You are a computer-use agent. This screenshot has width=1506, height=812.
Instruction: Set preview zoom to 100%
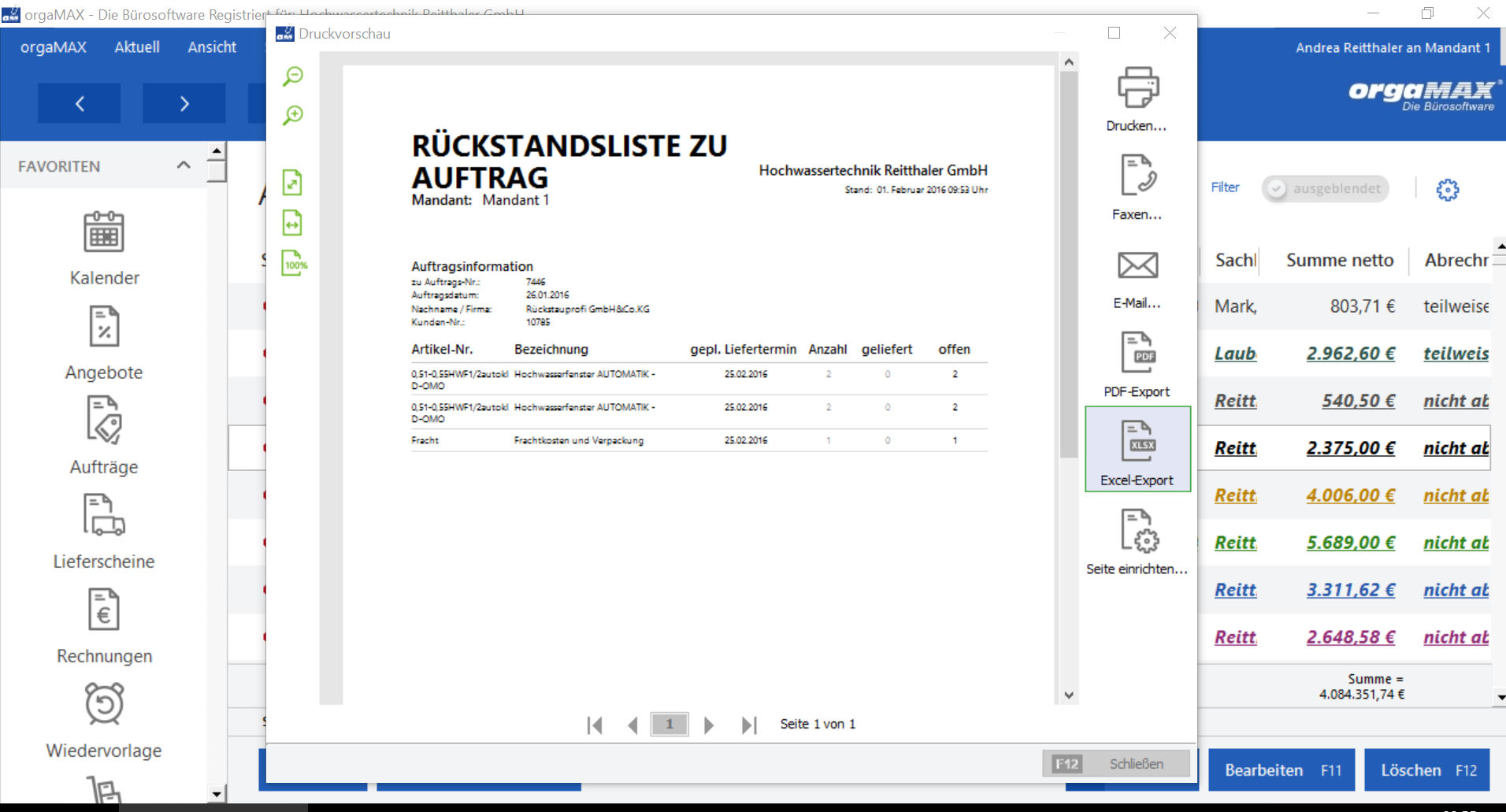(295, 263)
